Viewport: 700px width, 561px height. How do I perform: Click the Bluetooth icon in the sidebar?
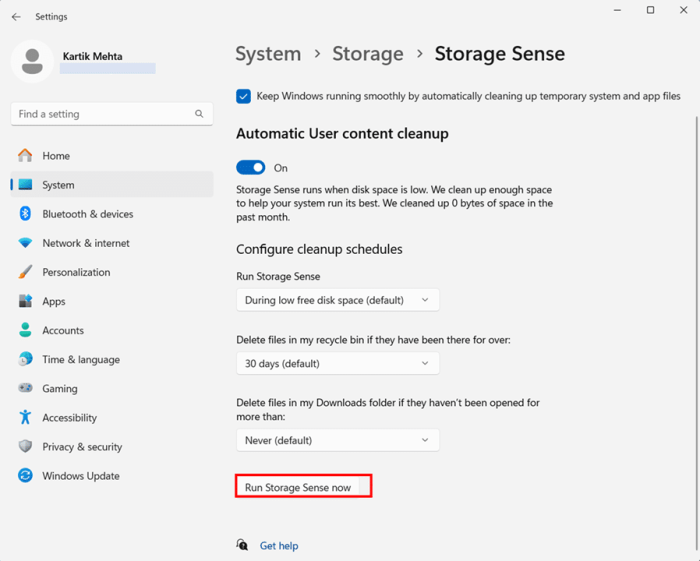25,213
